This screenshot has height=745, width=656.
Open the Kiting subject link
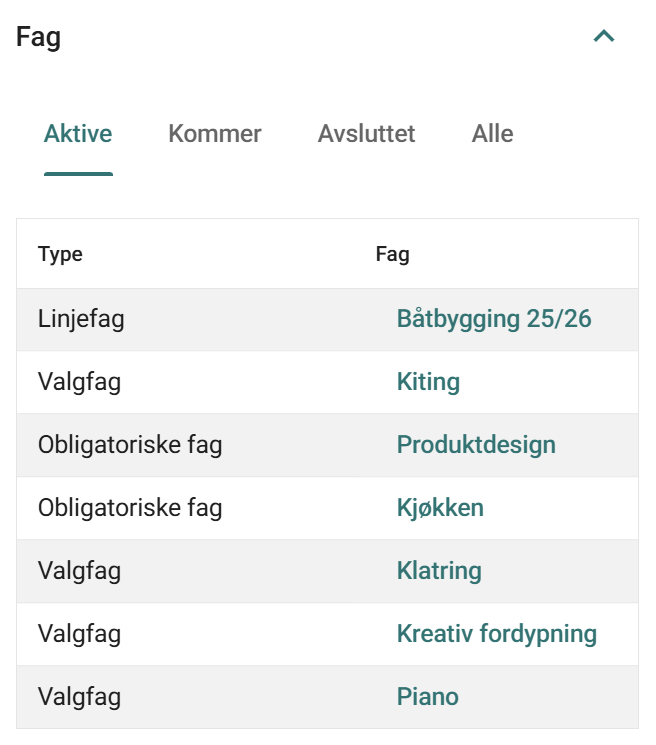tap(428, 382)
